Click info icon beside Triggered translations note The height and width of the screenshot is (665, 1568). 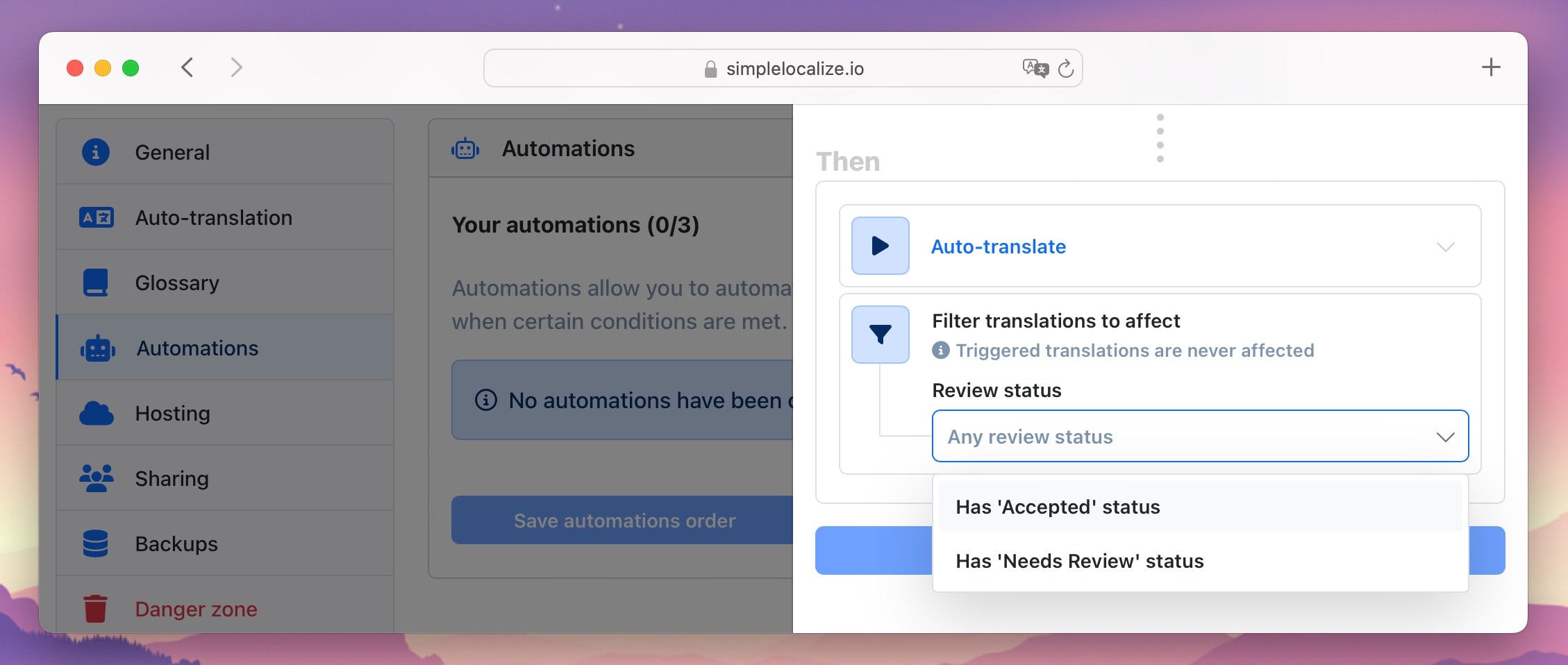pyautogui.click(x=941, y=350)
